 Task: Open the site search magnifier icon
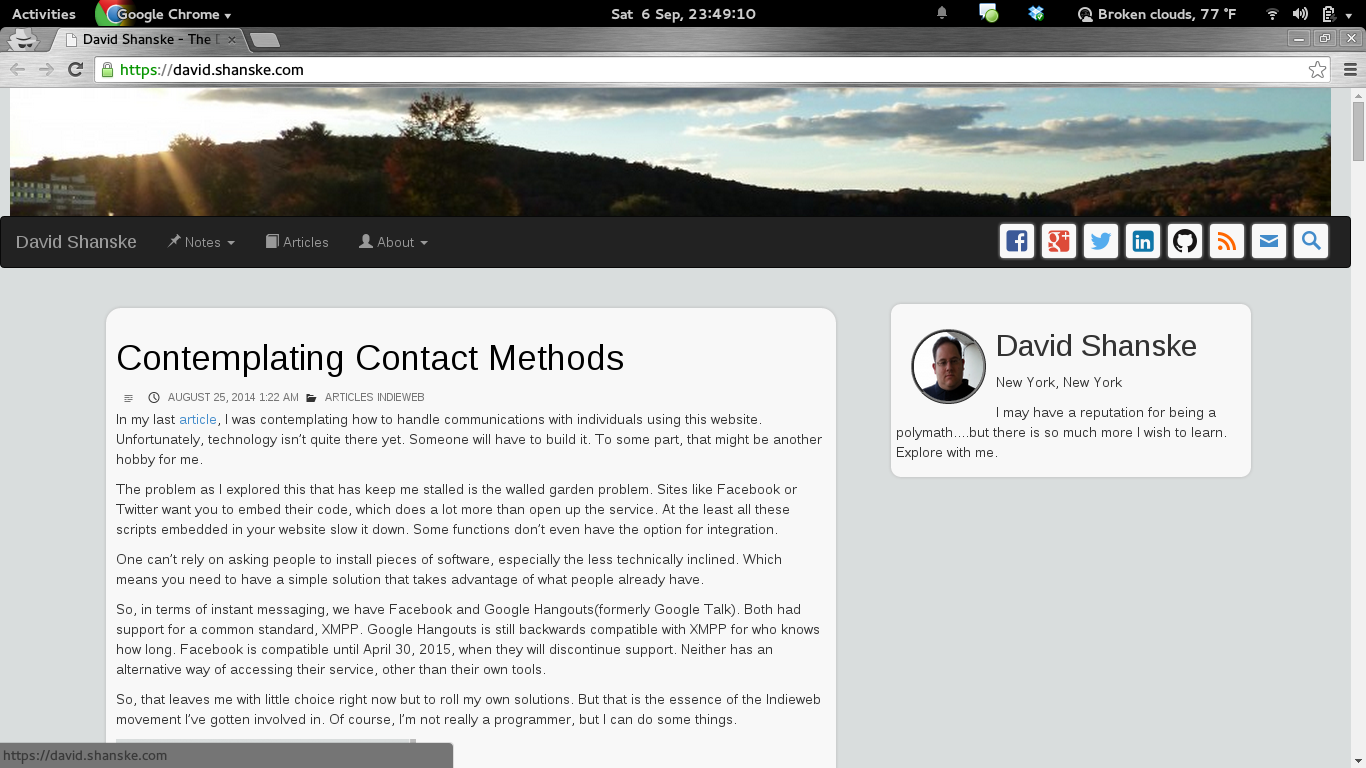[1311, 242]
